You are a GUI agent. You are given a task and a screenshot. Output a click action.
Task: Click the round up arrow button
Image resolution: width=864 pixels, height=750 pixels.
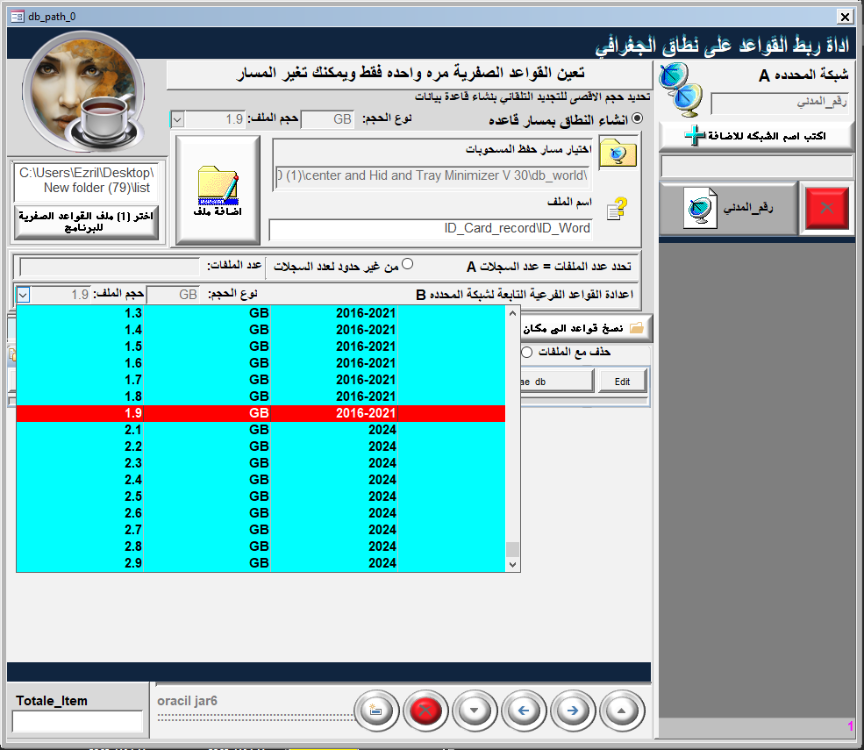pos(622,711)
